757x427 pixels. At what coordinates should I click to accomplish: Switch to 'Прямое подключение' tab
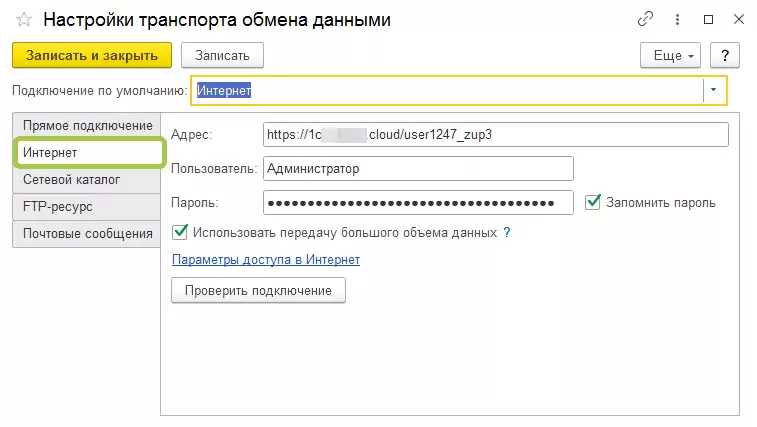87,126
